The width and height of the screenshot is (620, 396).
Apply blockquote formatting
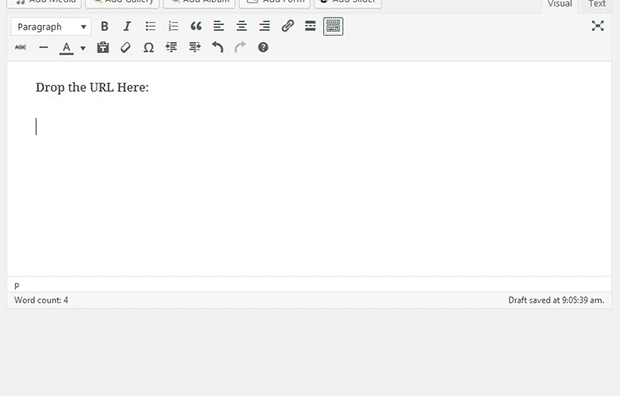point(196,27)
